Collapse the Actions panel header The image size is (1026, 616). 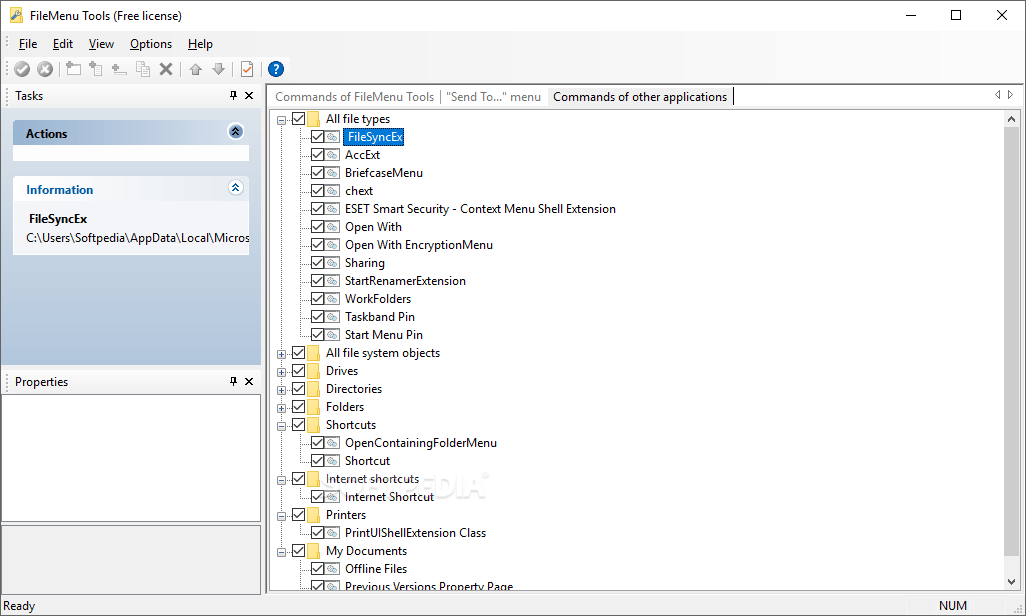click(x=236, y=131)
